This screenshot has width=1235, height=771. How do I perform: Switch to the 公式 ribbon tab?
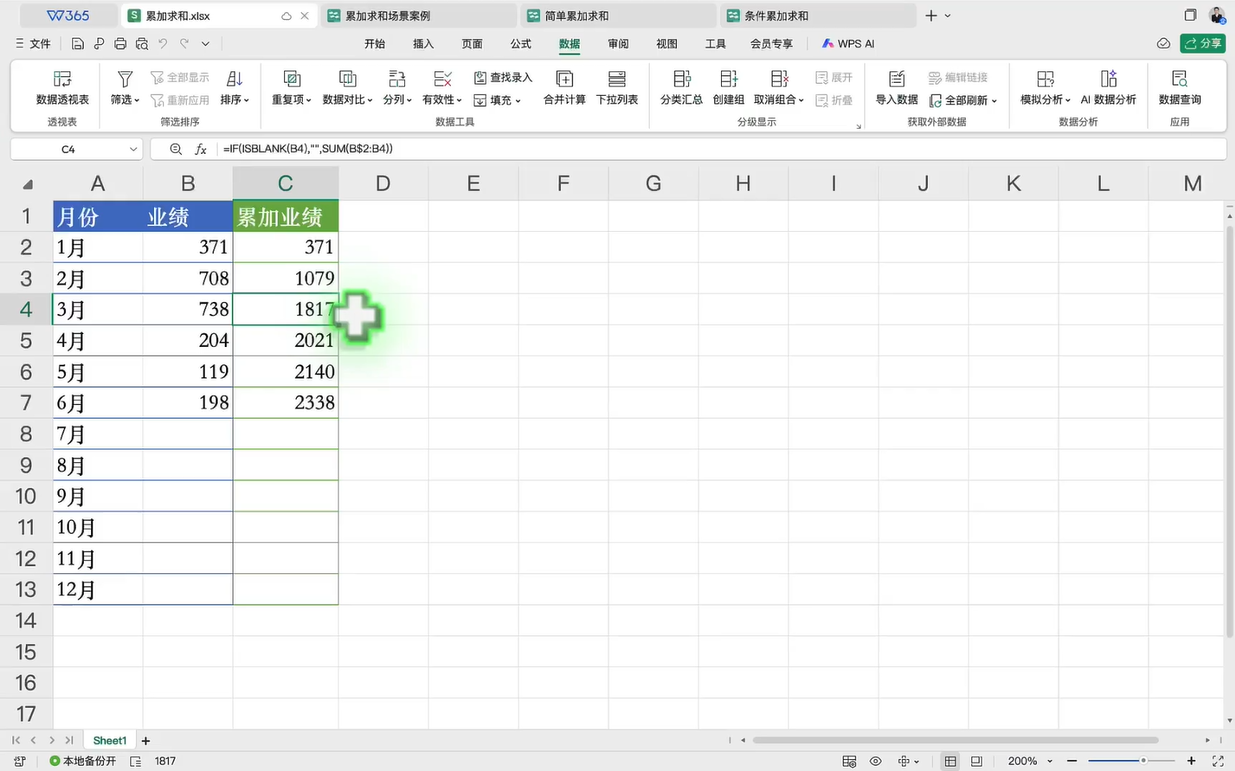[520, 44]
